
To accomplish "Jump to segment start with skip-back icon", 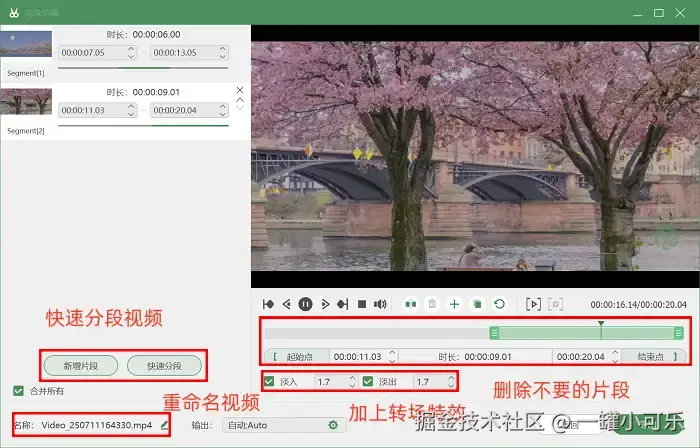I will 268,304.
